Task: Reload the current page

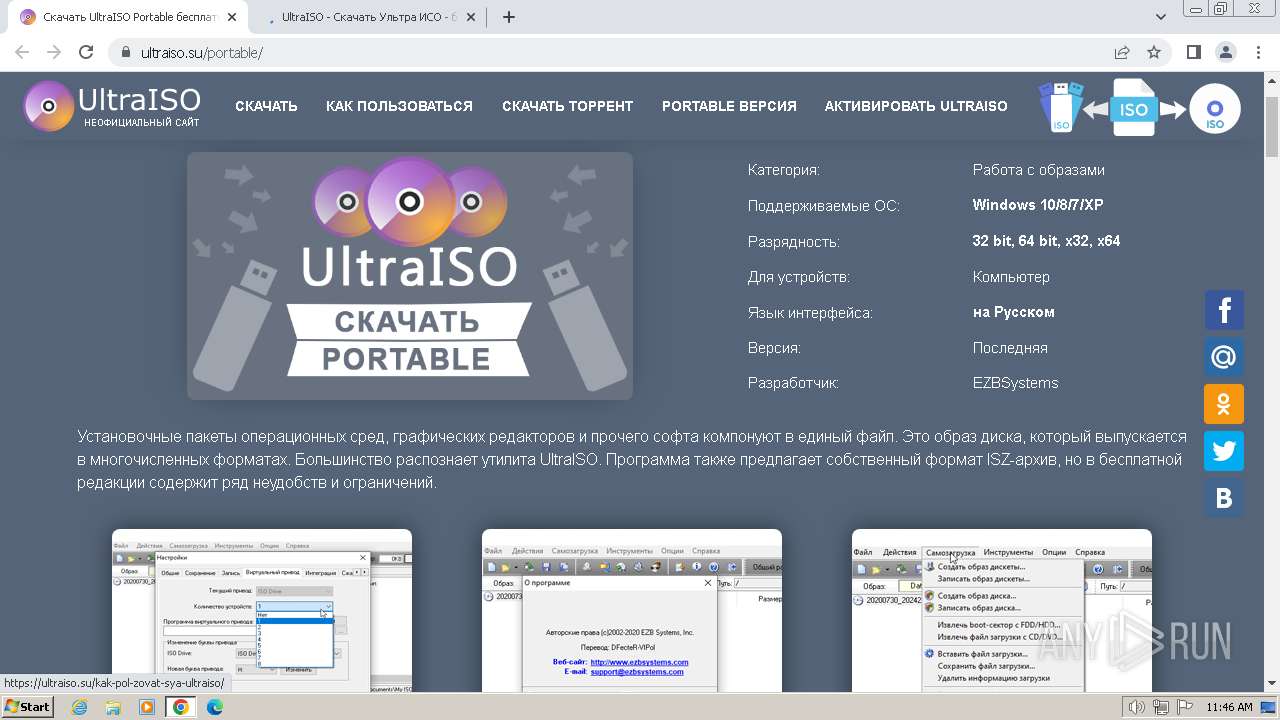Action: pyautogui.click(x=86, y=52)
